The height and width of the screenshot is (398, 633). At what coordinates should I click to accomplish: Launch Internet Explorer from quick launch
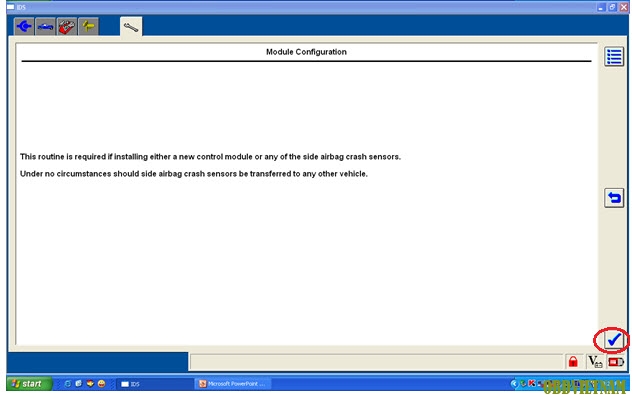(67, 383)
